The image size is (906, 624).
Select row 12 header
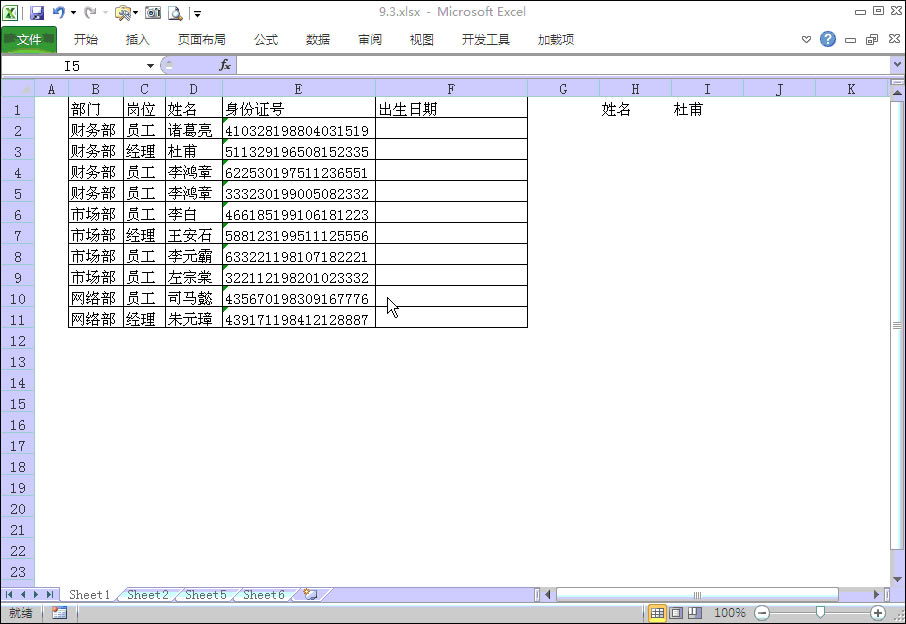[x=17, y=341]
